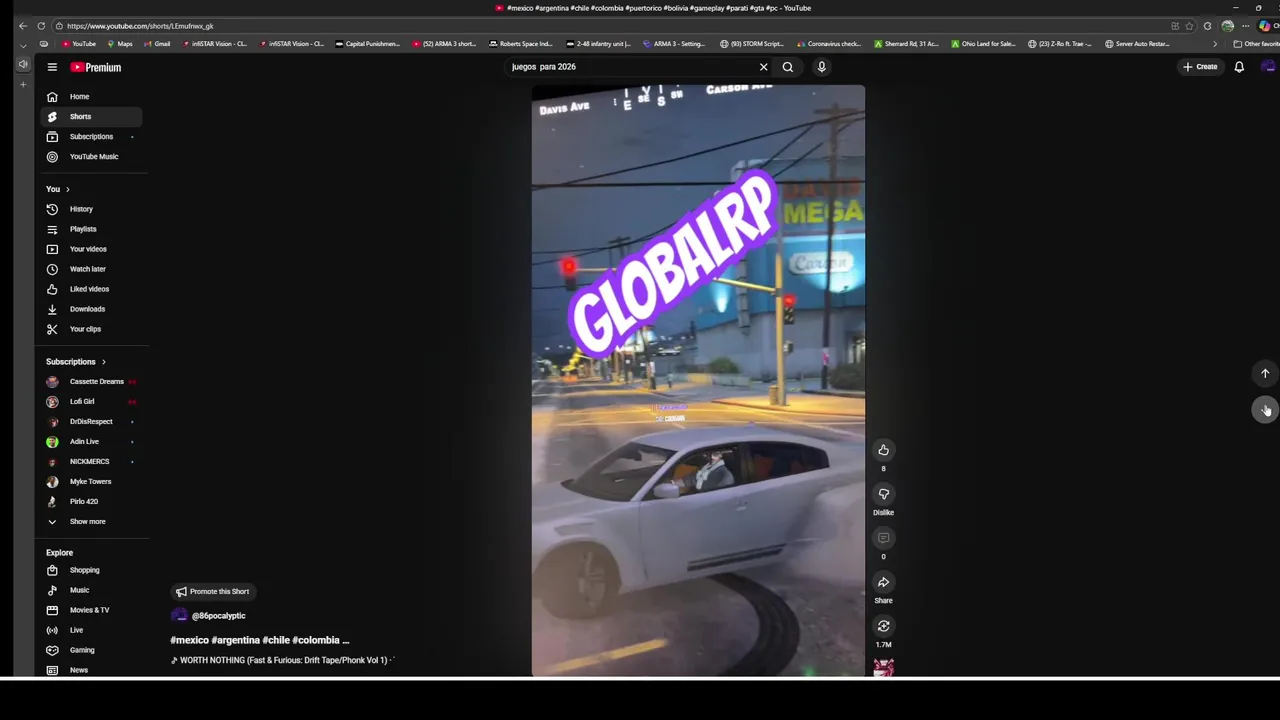Go to previous Short
Image resolution: width=1280 pixels, height=720 pixels.
[1265, 373]
